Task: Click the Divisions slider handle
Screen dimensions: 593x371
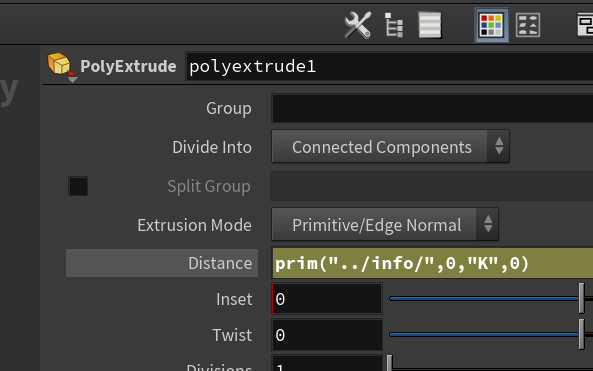Action: coord(390,363)
